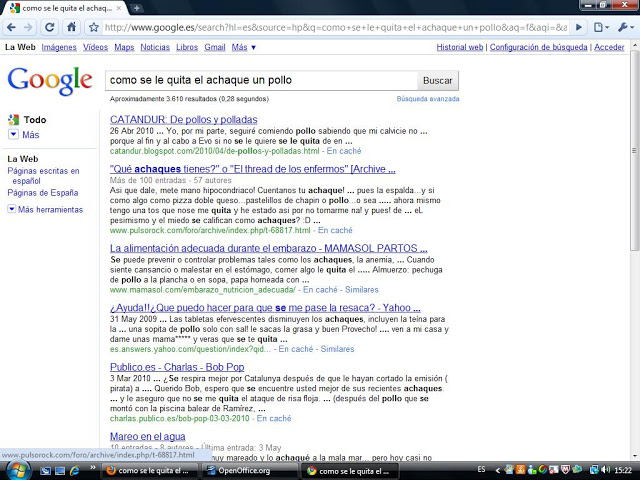
Task: Bookmark this page with the star icon
Action: [93, 27]
